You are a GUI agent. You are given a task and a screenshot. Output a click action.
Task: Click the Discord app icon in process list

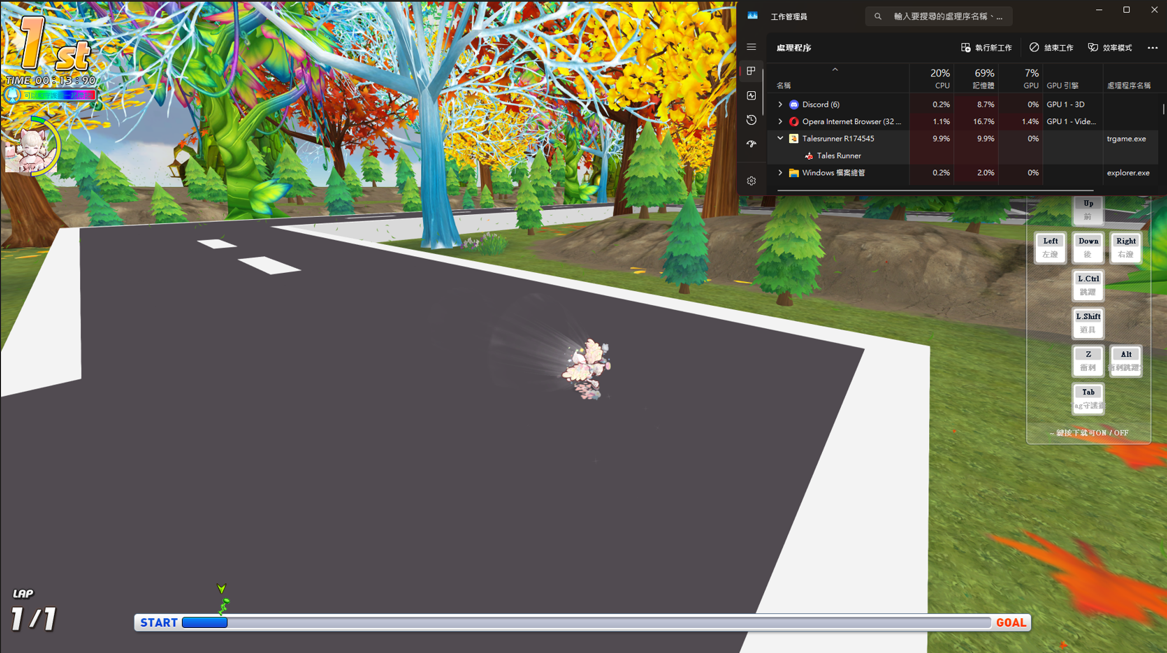point(793,104)
